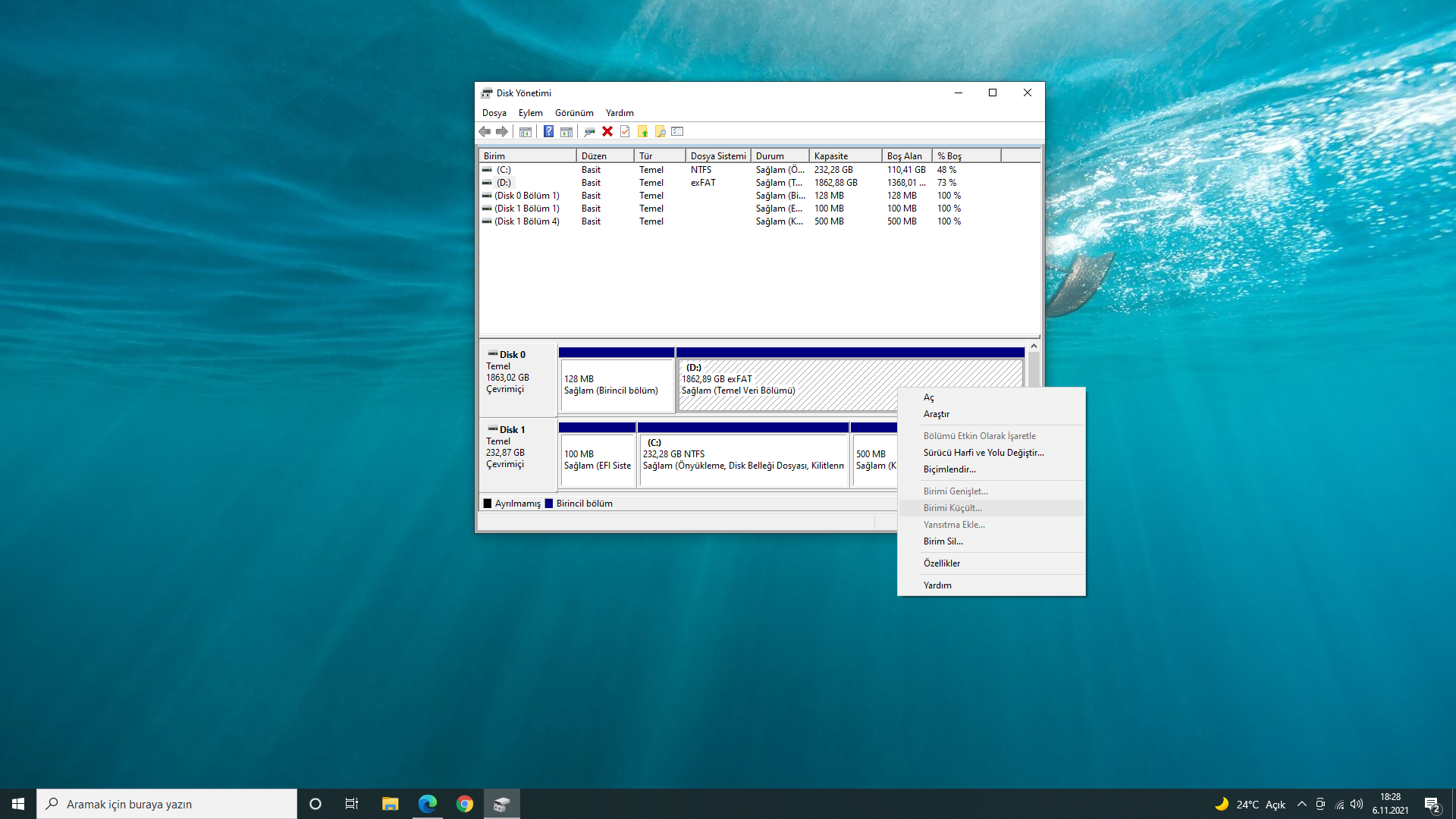The width and height of the screenshot is (1456, 819).
Task: Click the disk search magnifier toolbar icon
Action: (x=589, y=131)
